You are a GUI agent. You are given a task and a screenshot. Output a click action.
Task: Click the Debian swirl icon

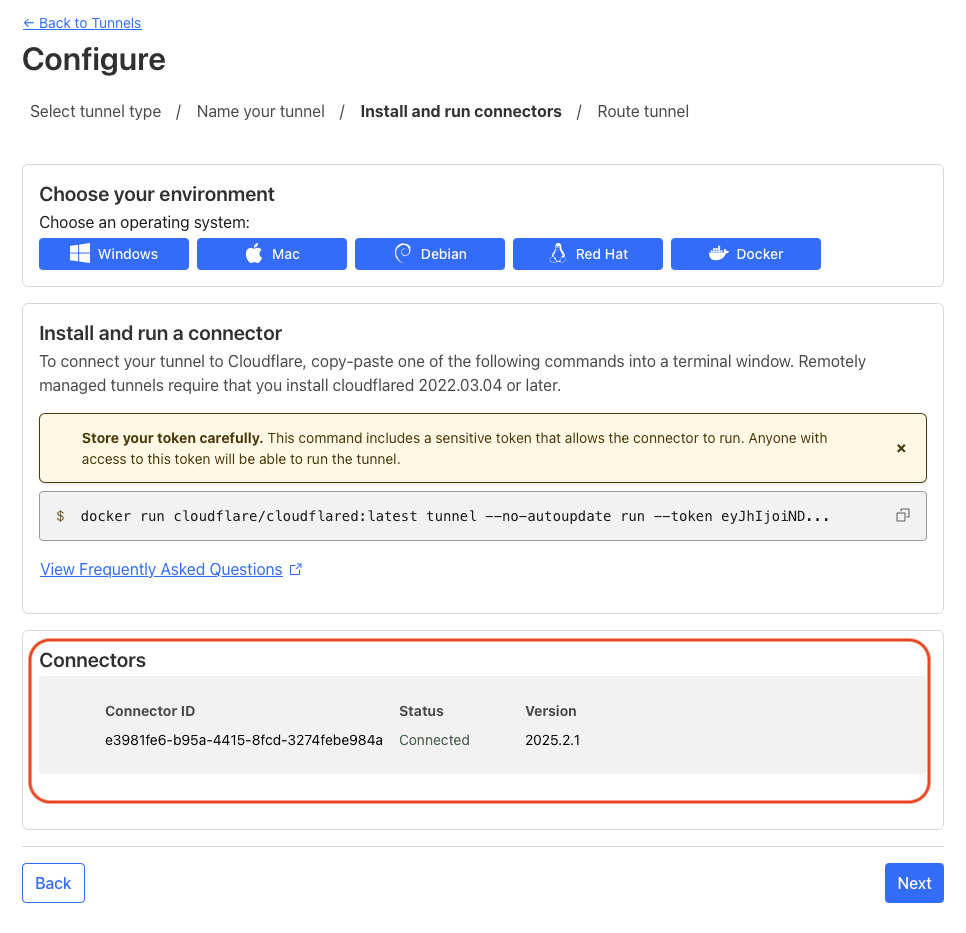[x=403, y=254]
